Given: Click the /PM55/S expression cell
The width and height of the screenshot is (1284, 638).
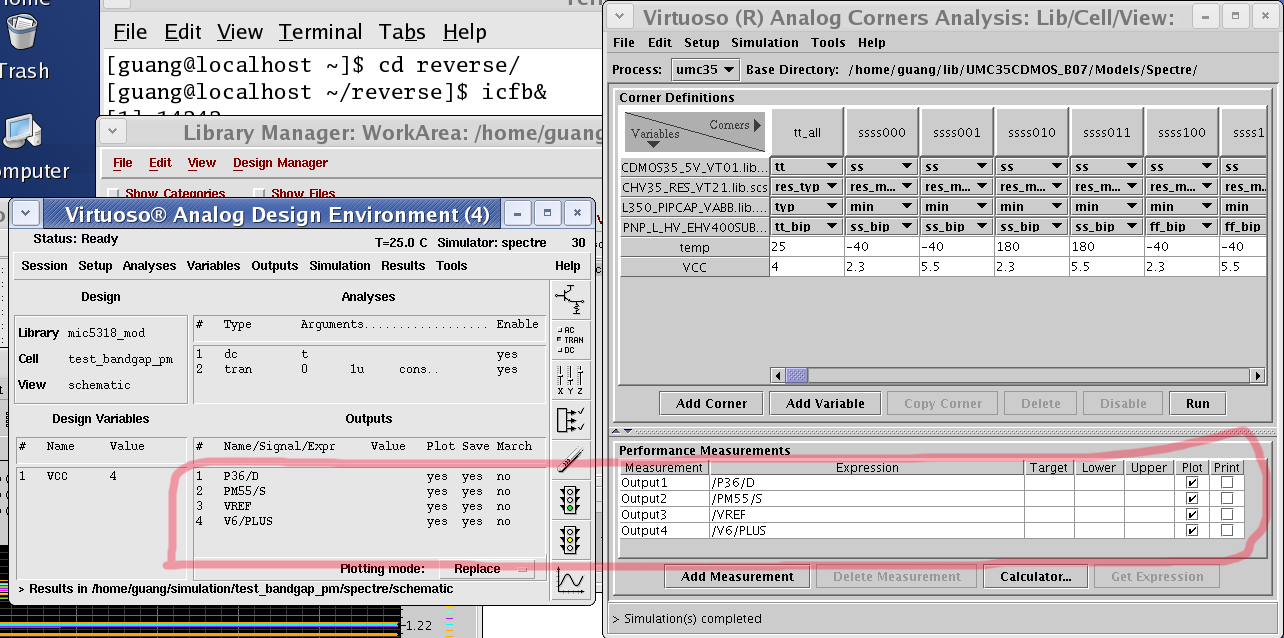Looking at the screenshot, I should [x=867, y=499].
